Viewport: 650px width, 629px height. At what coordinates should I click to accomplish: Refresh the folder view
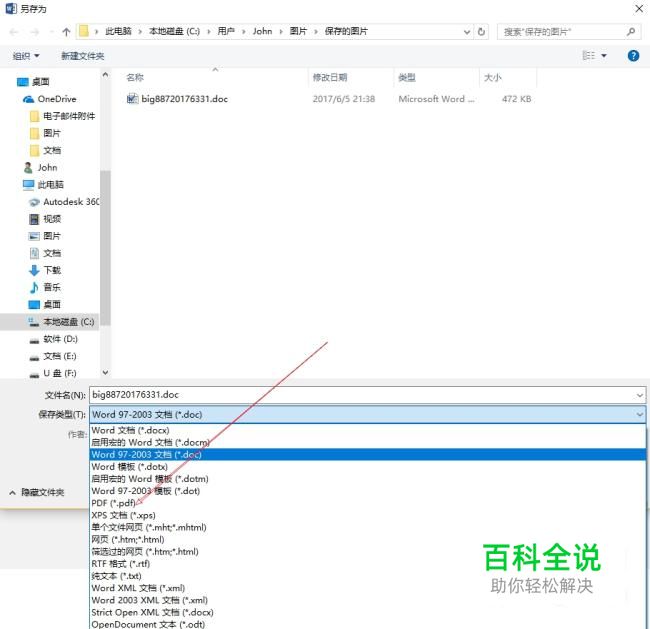pos(481,32)
